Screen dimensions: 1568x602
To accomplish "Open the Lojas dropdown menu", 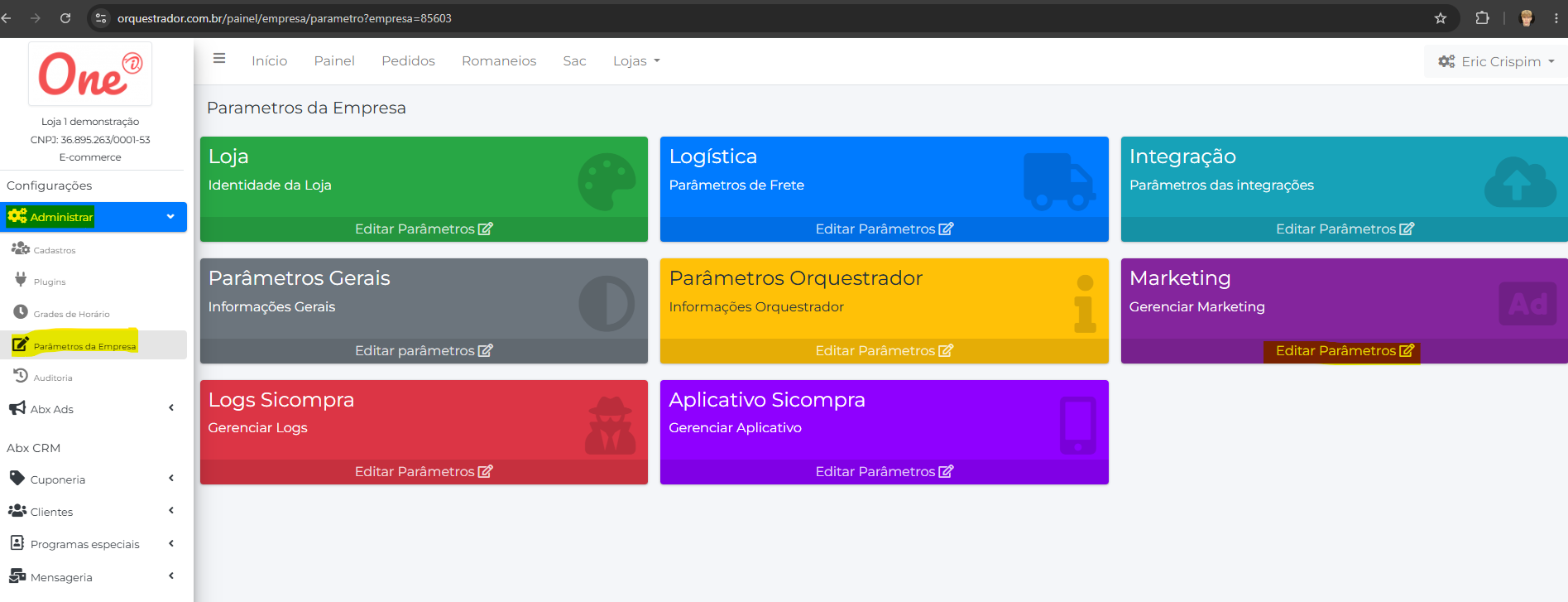I will [x=636, y=61].
